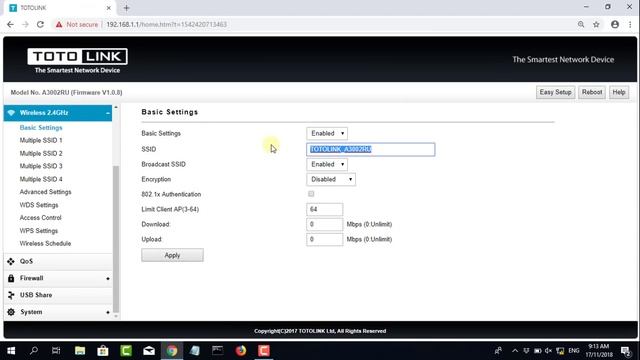The height and width of the screenshot is (360, 640).
Task: Switch to Chrome on the taskbar
Action: click(172, 351)
